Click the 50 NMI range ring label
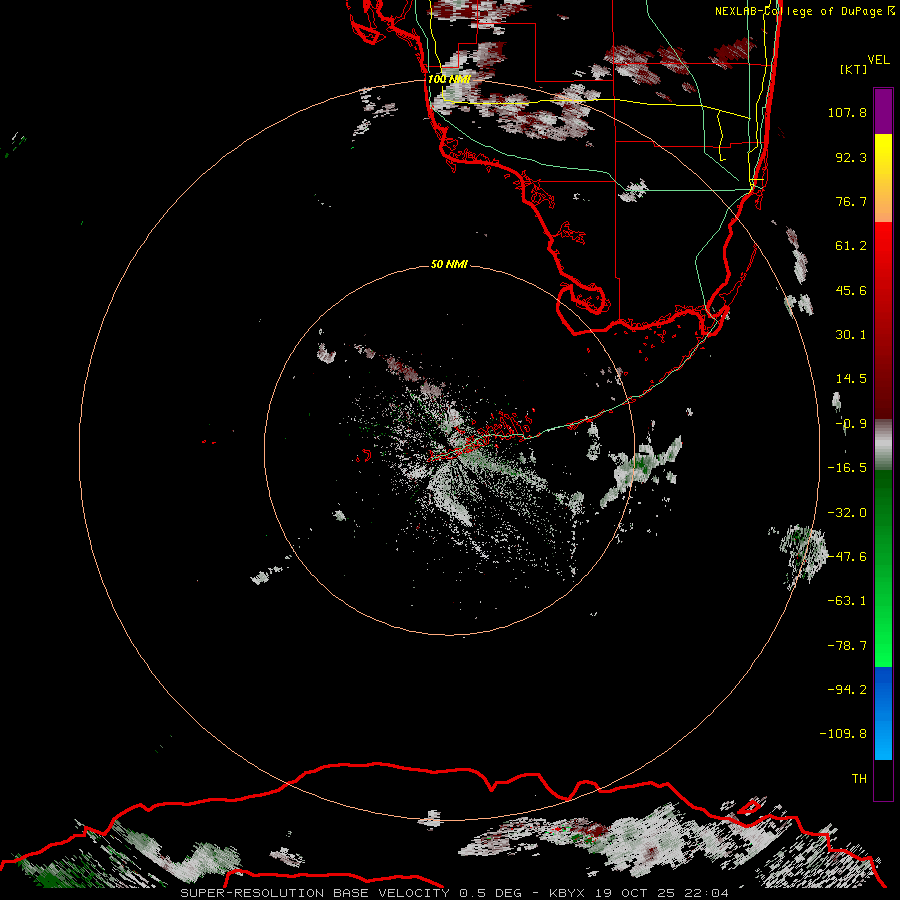The image size is (900, 900). (449, 264)
